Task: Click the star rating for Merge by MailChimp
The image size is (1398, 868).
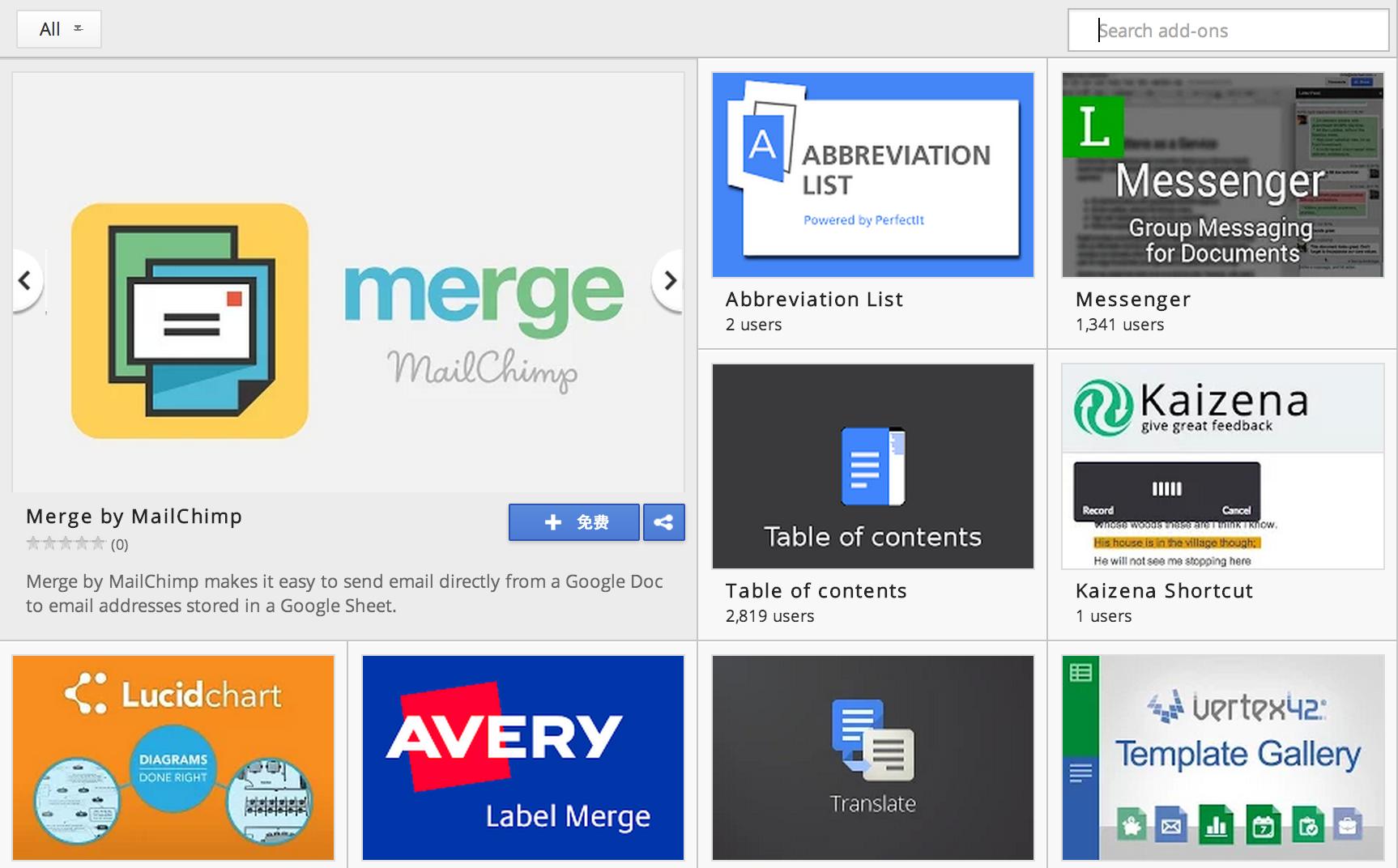Action: click(66, 543)
